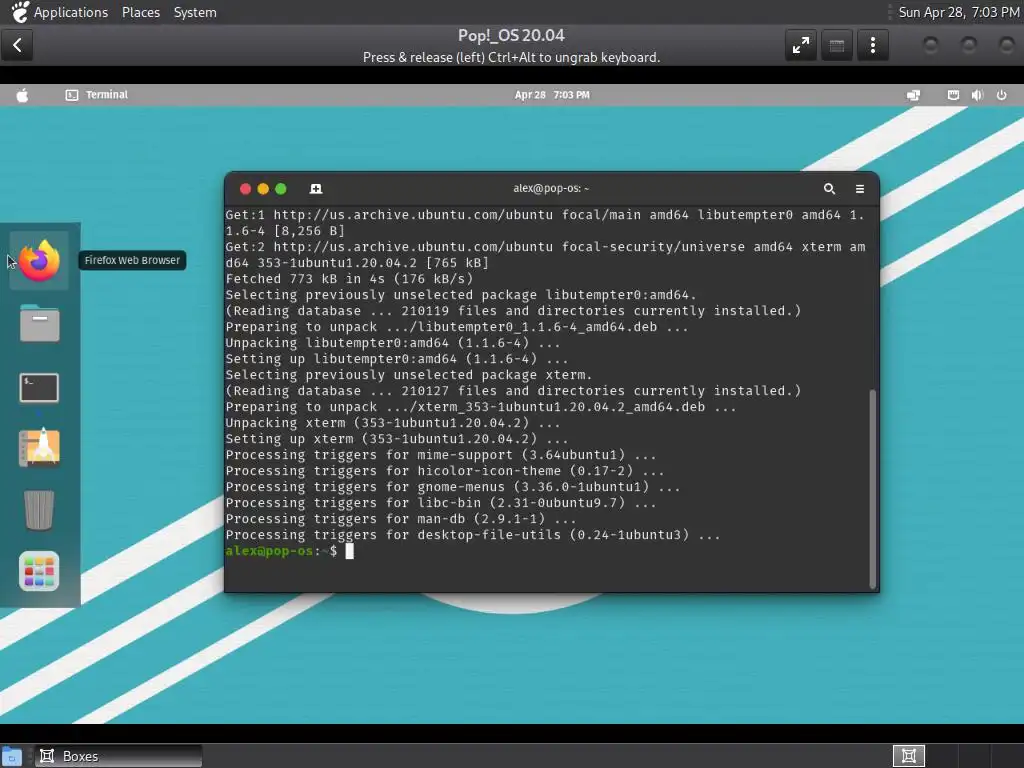This screenshot has height=768, width=1024.
Task: Open the display indicator in guest panel
Action: click(913, 95)
